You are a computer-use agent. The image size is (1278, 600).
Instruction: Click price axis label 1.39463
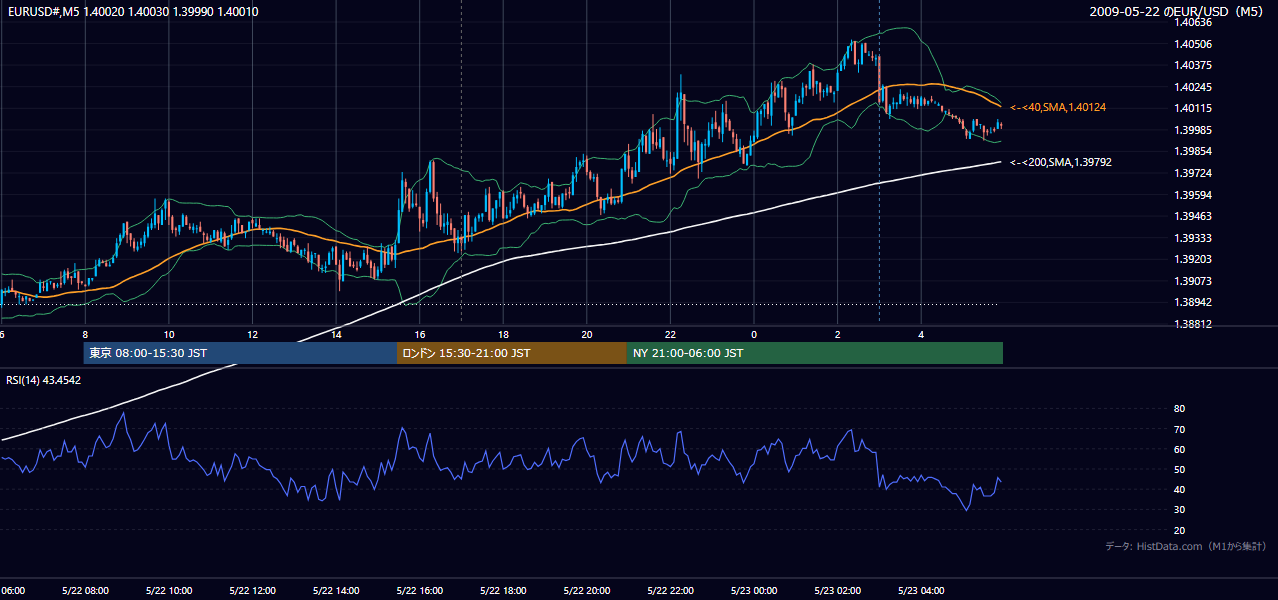[x=1192, y=216]
